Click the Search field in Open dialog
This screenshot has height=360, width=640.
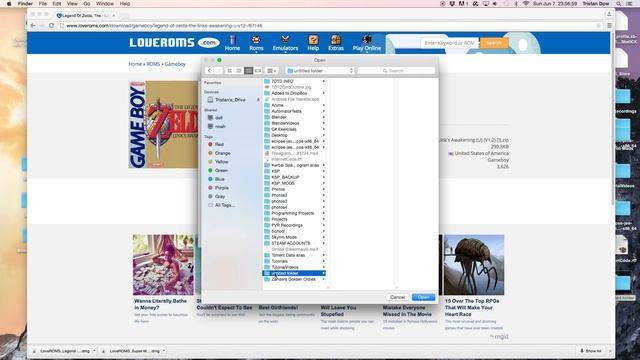[x=396, y=71]
